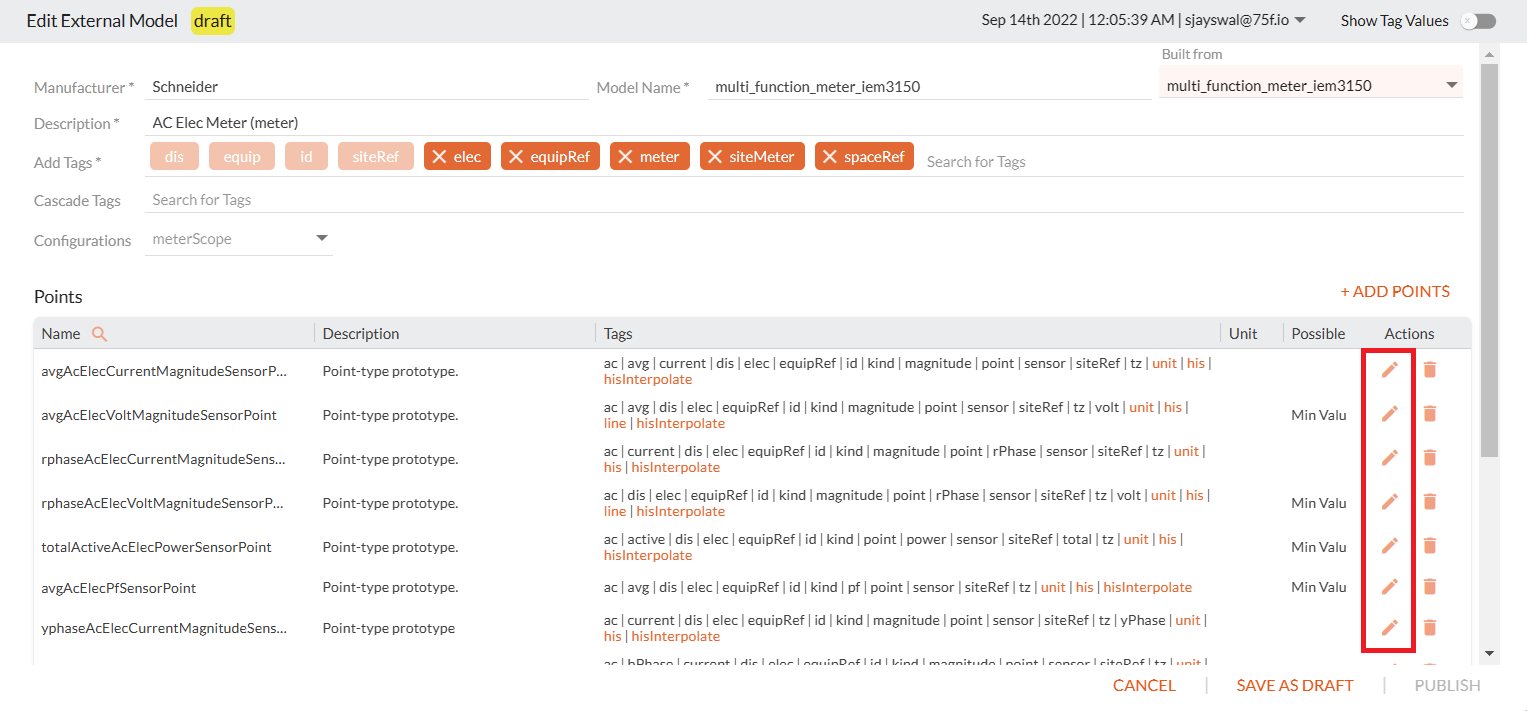Viewport: 1527px width, 711px height.
Task: Click Min Valu in the avgAcElecPfSensorPoint row
Action: point(1319,587)
